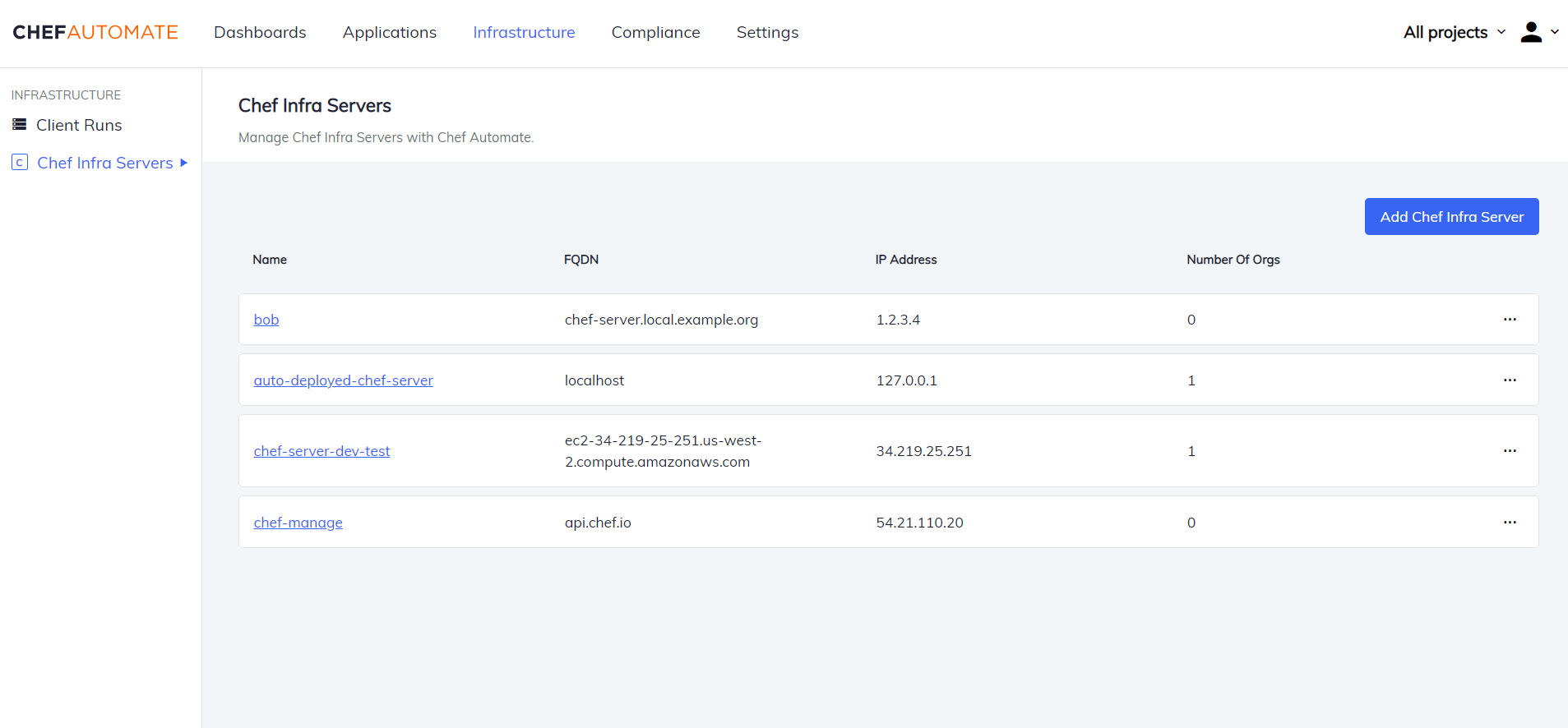Click the IP Address column header
This screenshot has width=1568, height=728.
tap(906, 260)
